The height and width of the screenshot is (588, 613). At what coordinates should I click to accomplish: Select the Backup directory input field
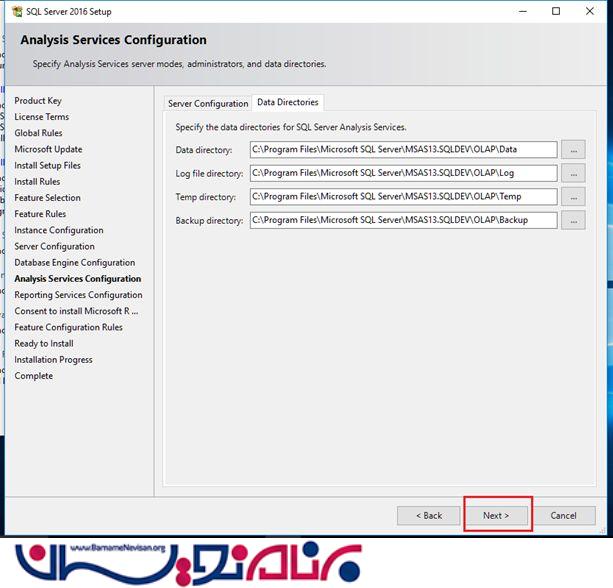pos(403,220)
